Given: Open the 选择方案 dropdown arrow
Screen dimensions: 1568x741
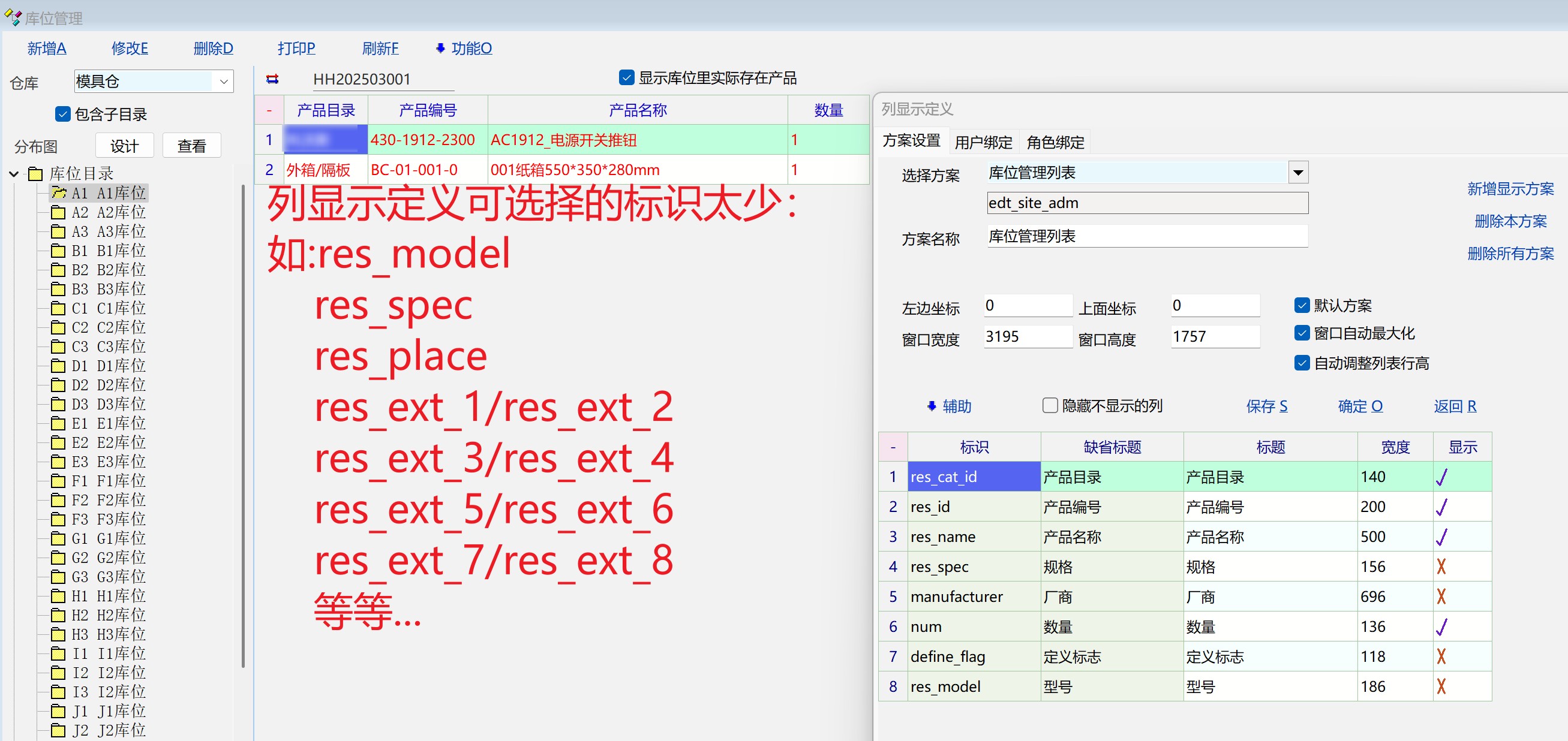Looking at the screenshot, I should coord(1297,173).
